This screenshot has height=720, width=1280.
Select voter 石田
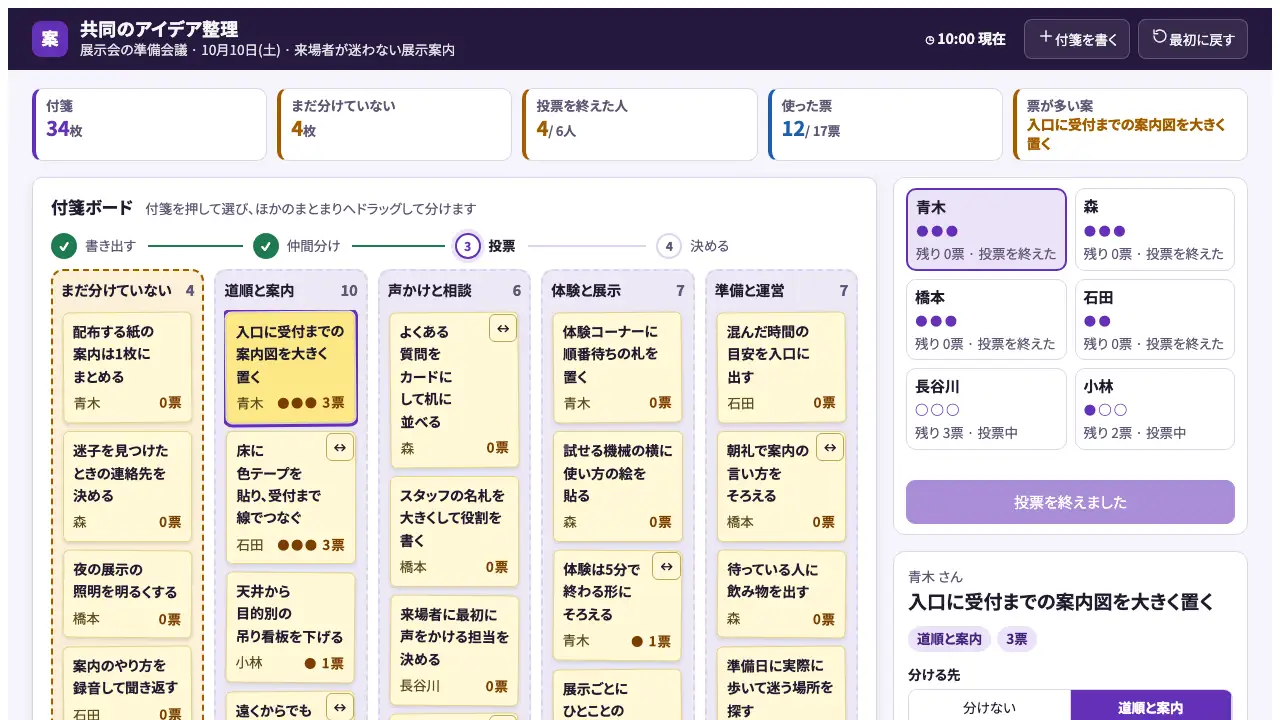[x=1154, y=319]
